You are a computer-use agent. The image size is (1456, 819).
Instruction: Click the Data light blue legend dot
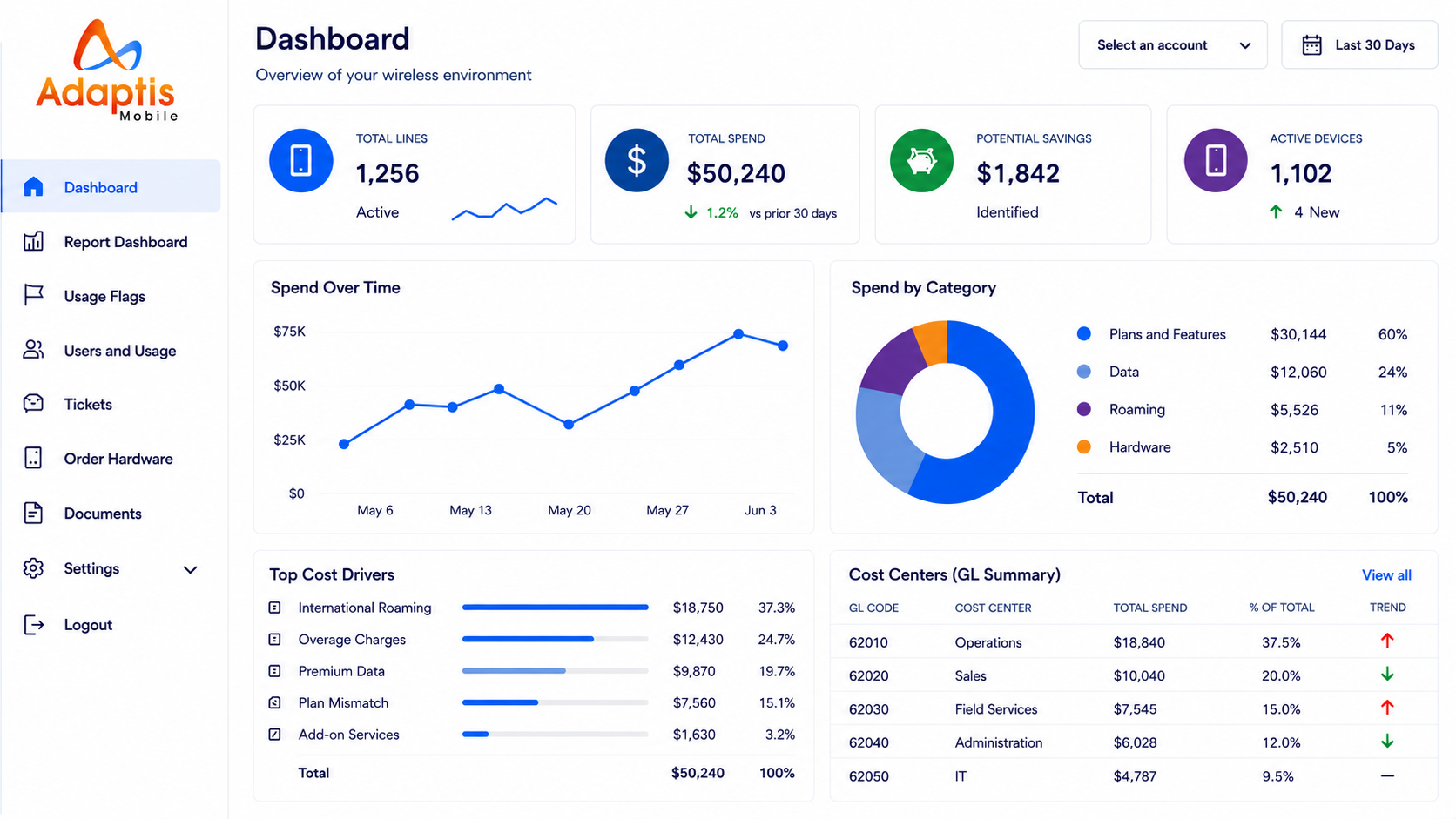pos(1084,372)
